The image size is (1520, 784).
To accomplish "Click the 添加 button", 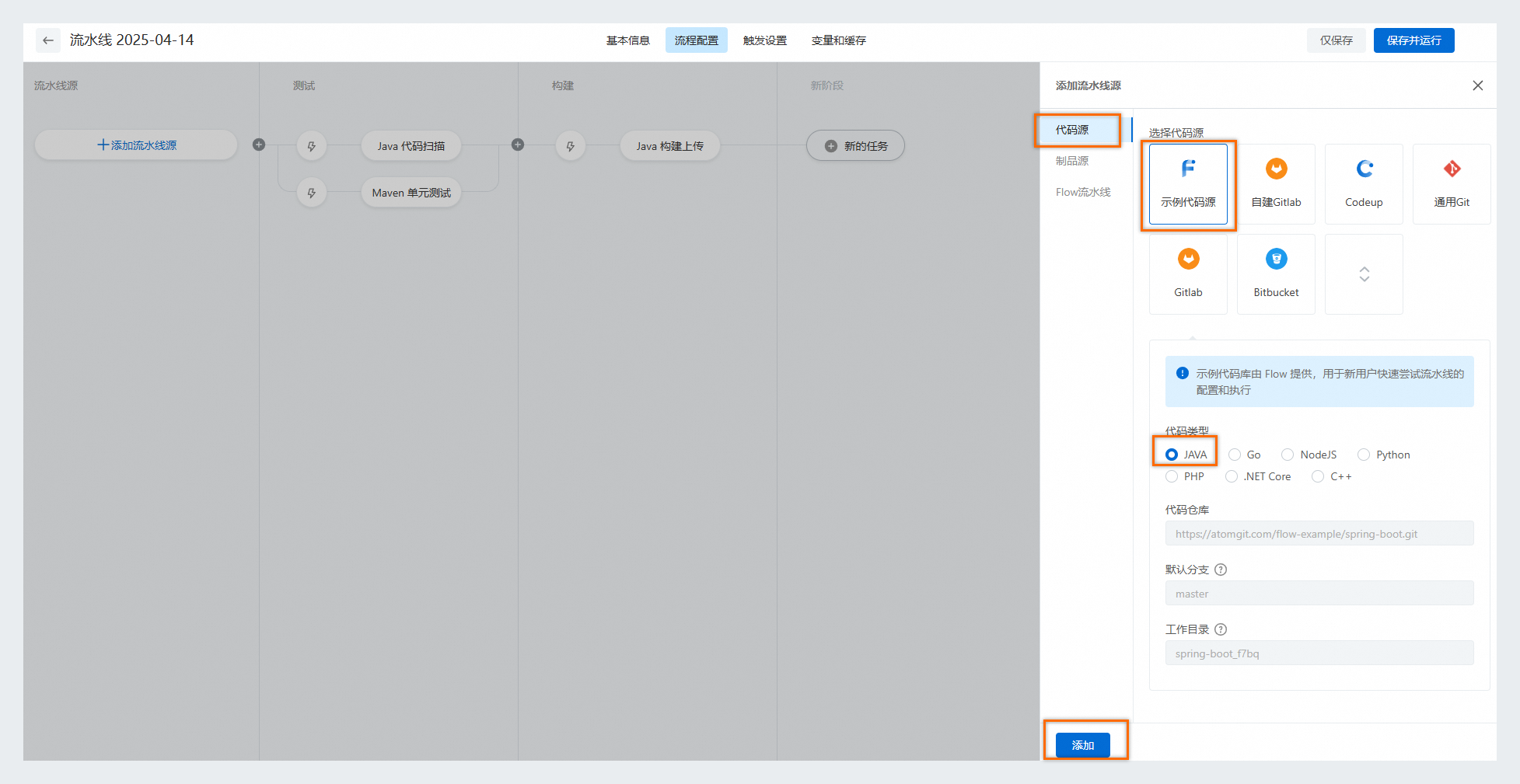I will (x=1083, y=745).
